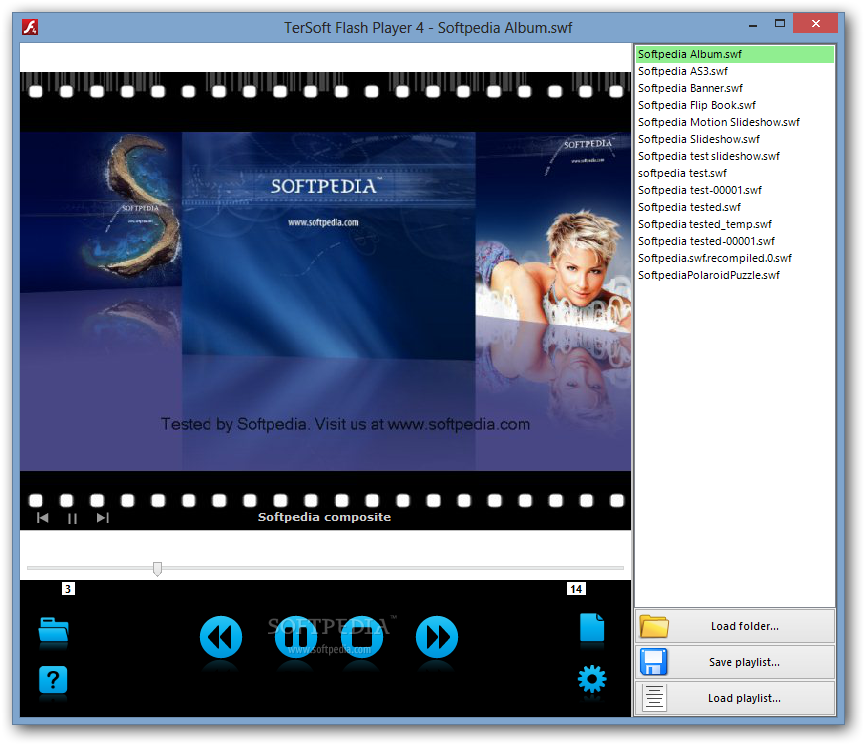Click the blue document page icon
Screen dimensions: 865x745
tap(592, 627)
